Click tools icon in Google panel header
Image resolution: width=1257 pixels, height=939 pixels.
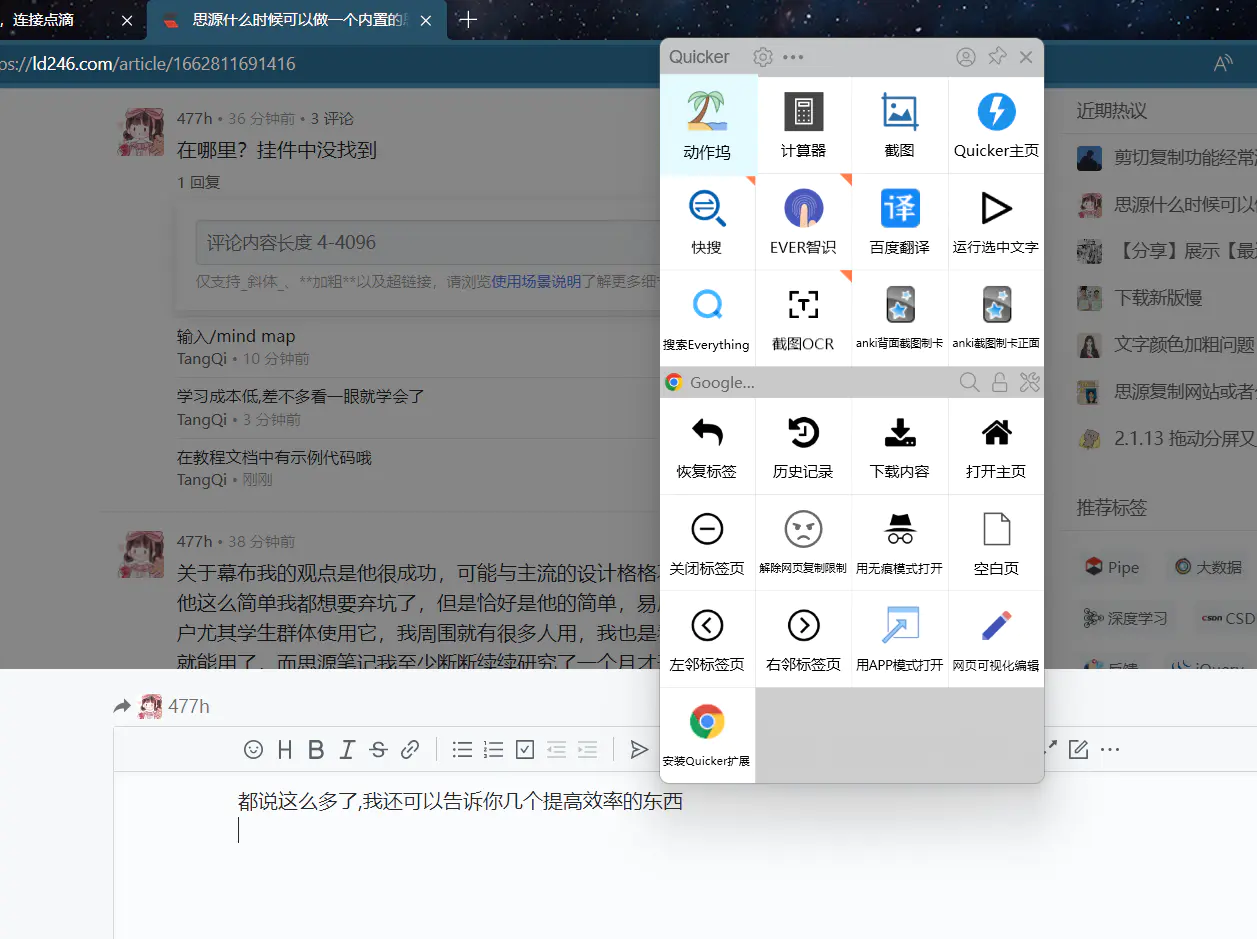point(1029,382)
